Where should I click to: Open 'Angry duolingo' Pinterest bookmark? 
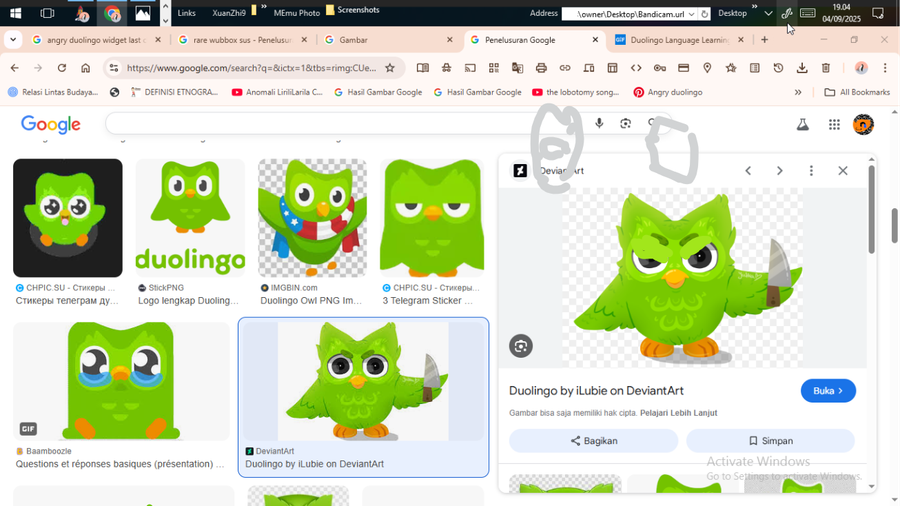click(x=668, y=92)
